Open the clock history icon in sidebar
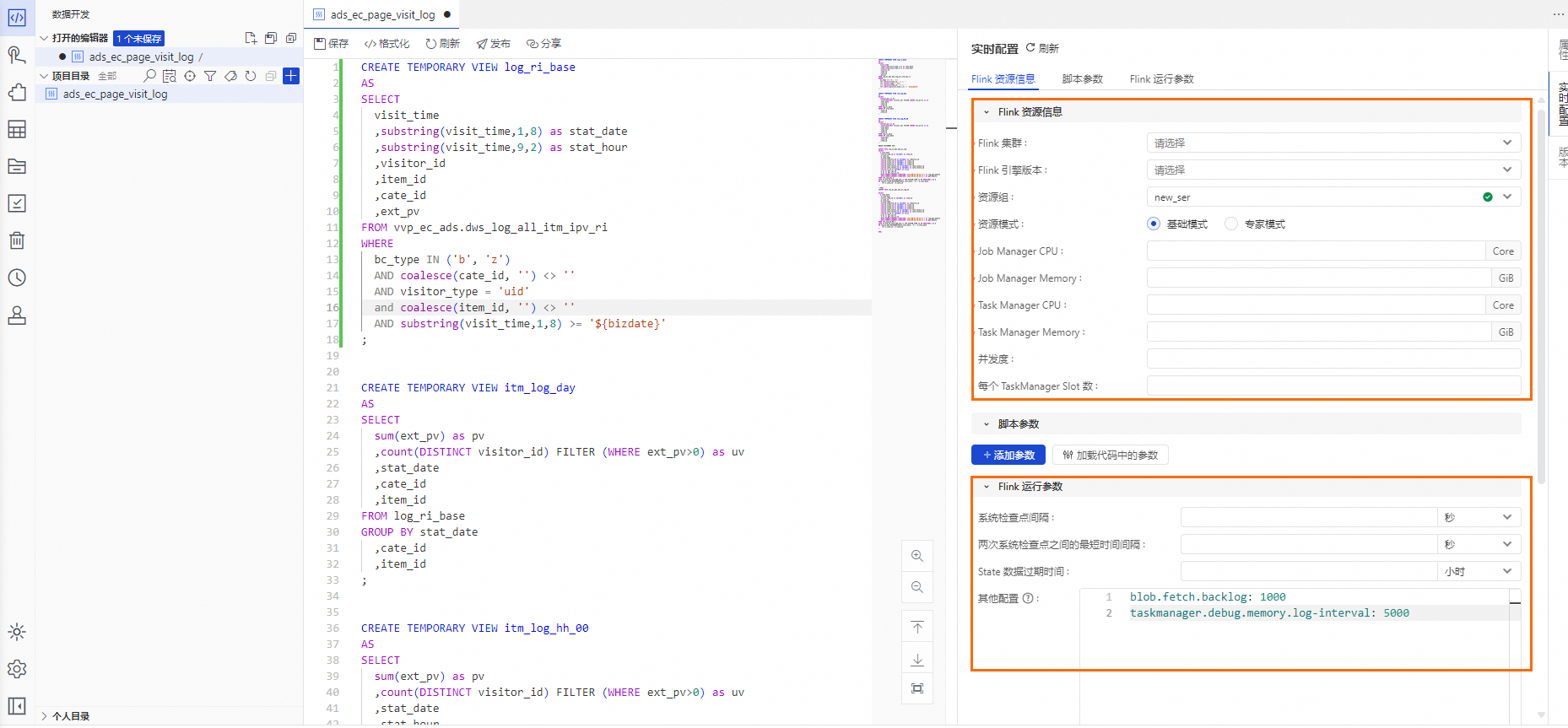This screenshot has width=1568, height=728. pos(17,278)
